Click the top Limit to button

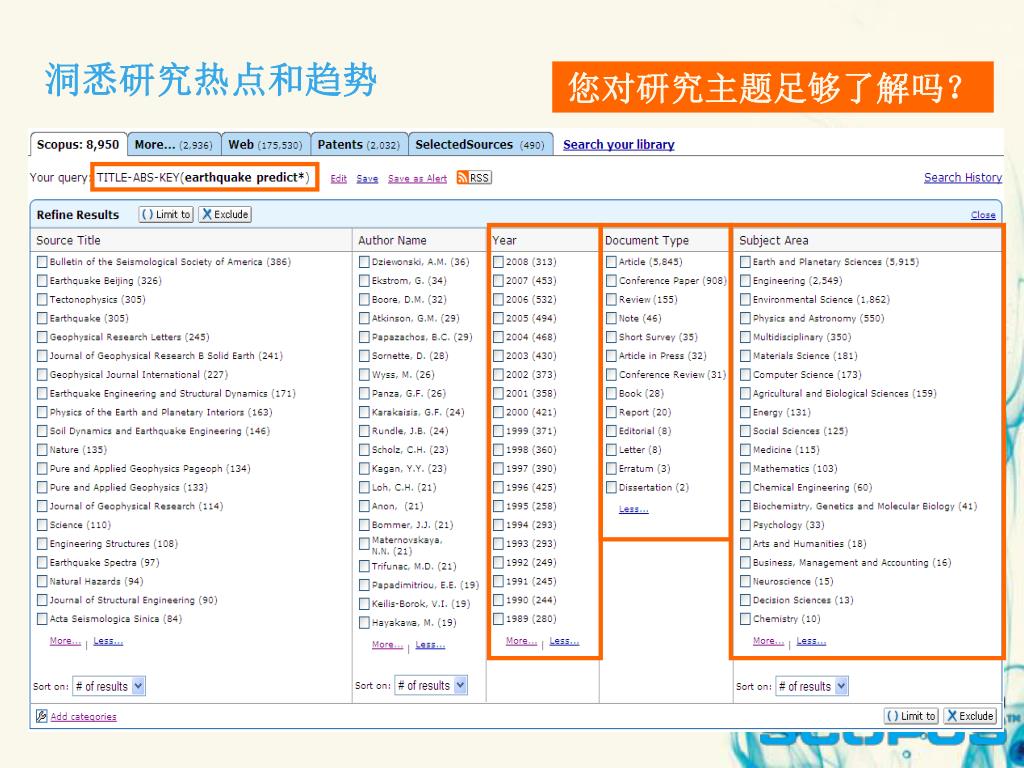166,214
